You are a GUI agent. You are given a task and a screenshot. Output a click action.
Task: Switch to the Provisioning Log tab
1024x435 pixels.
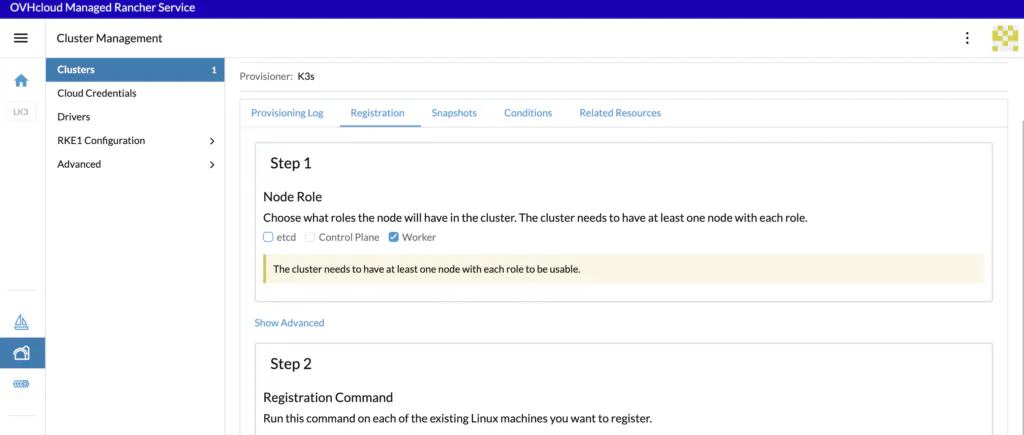287,113
